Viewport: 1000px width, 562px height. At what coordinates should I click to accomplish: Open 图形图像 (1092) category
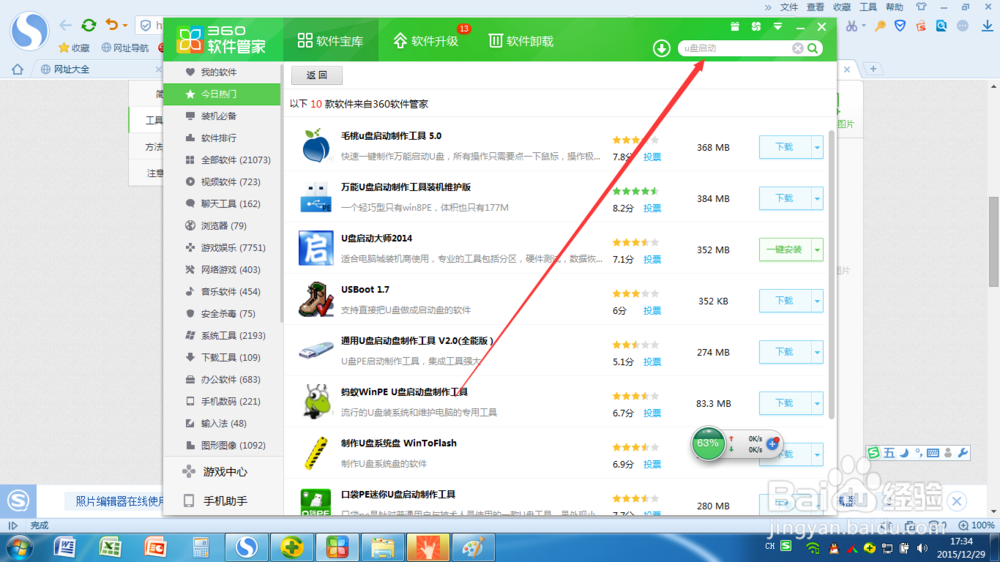pos(221,445)
